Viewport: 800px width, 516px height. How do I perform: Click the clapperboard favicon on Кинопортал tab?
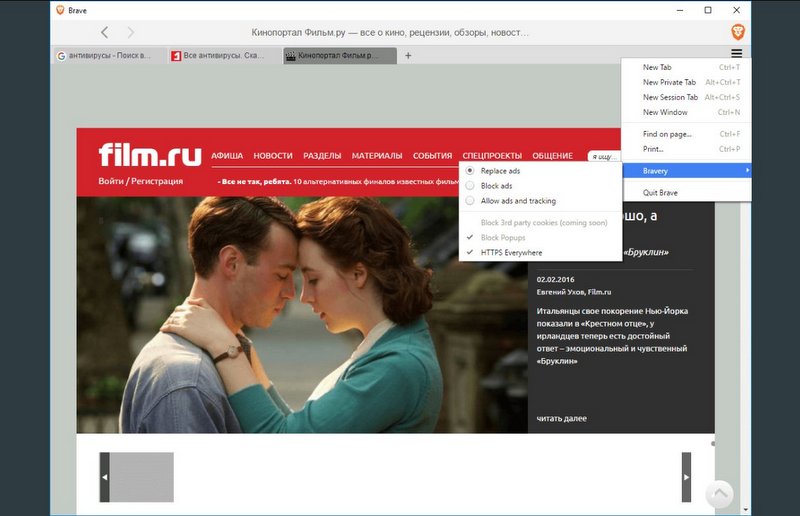tap(290, 56)
